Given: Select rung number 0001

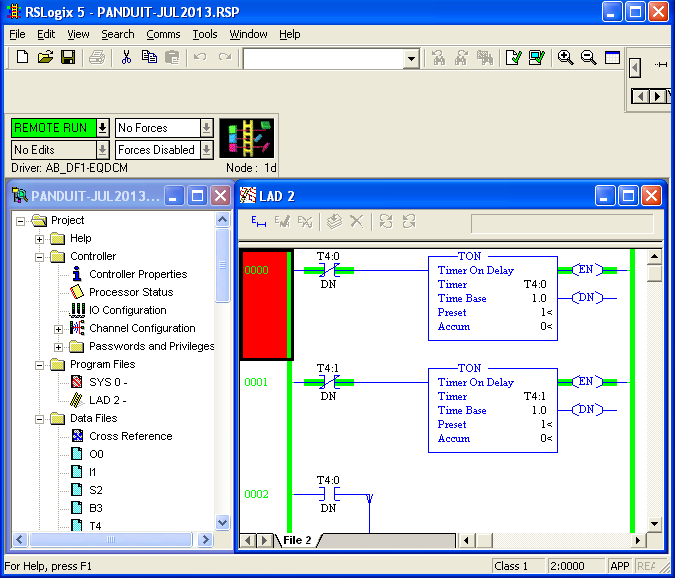Looking at the screenshot, I should (256, 382).
